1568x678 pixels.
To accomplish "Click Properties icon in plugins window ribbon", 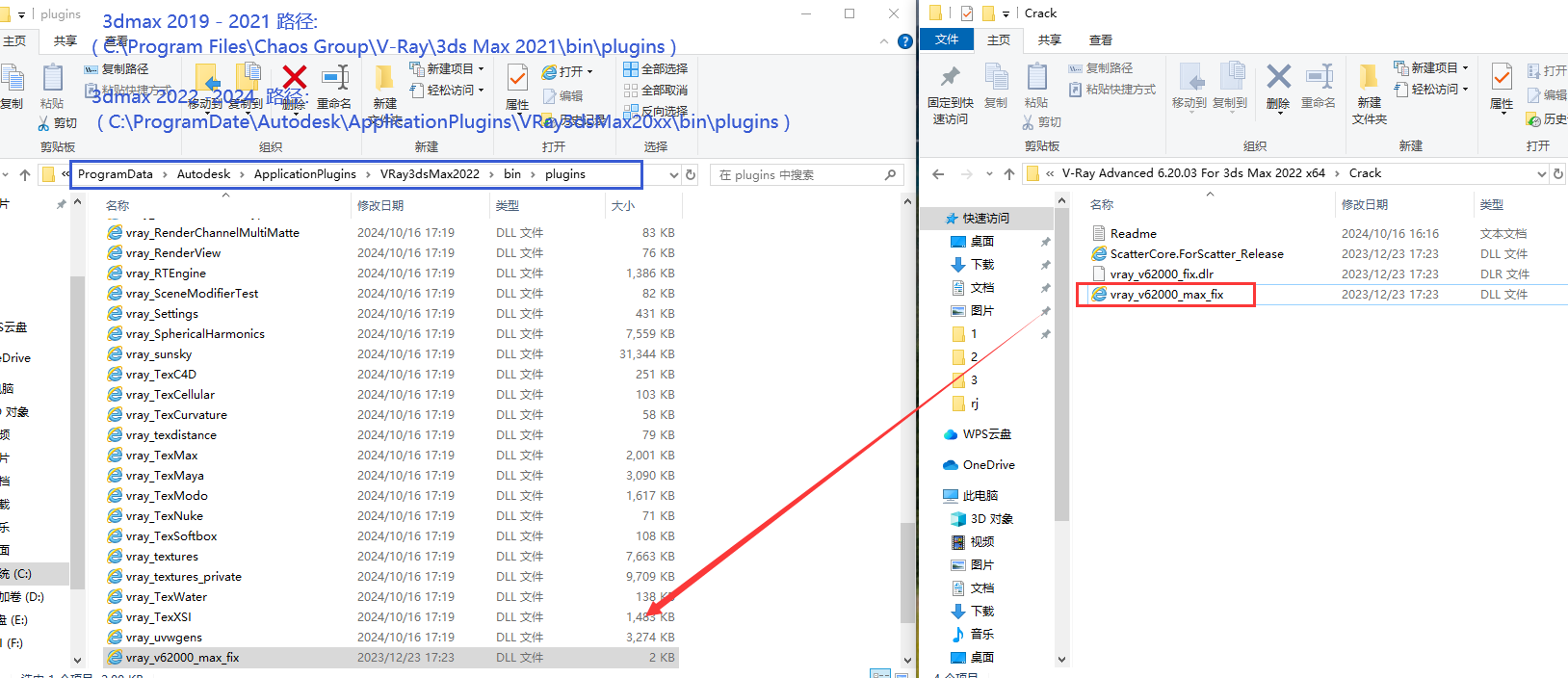I will 517,79.
